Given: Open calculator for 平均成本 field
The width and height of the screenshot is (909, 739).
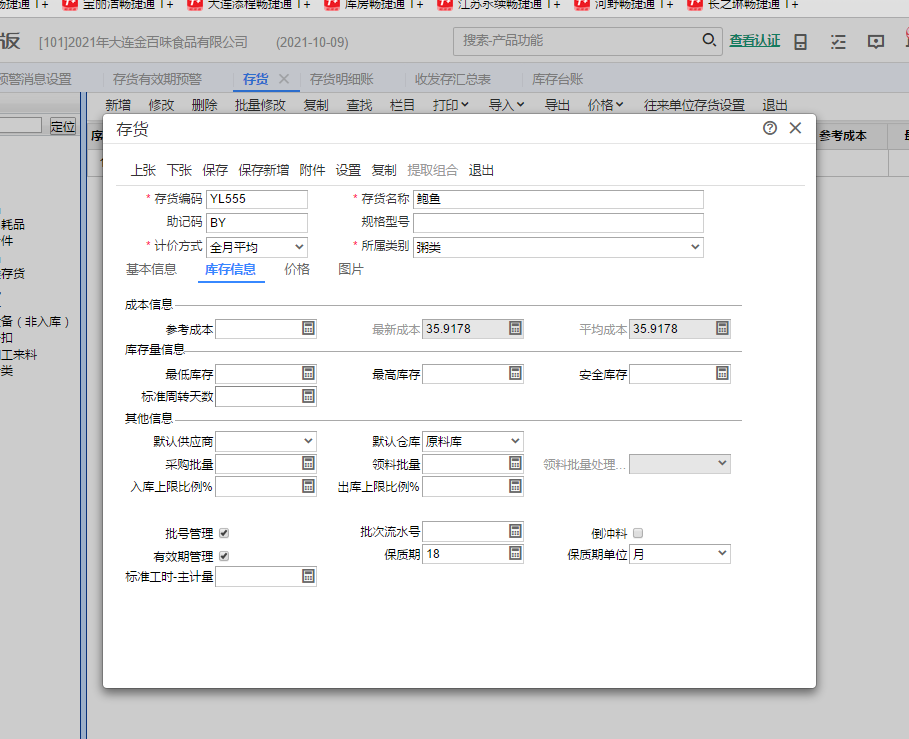Looking at the screenshot, I should pyautogui.click(x=722, y=328).
